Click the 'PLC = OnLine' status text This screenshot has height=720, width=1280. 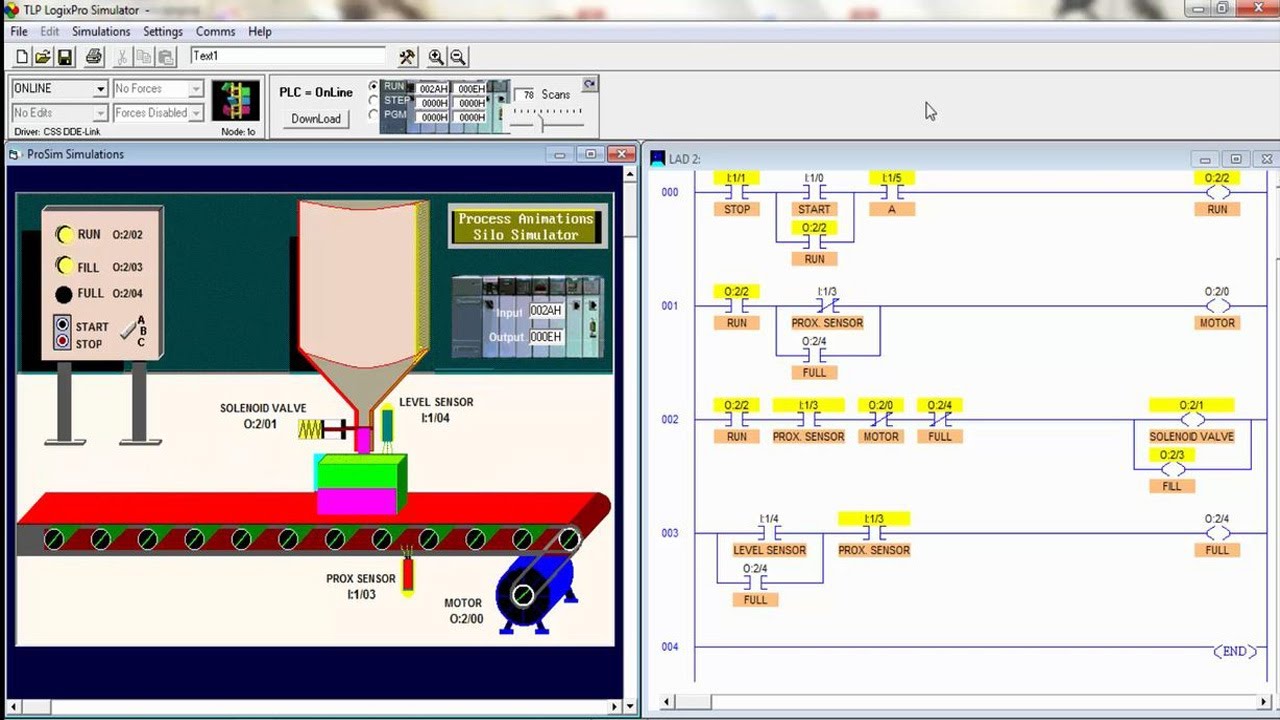316,92
